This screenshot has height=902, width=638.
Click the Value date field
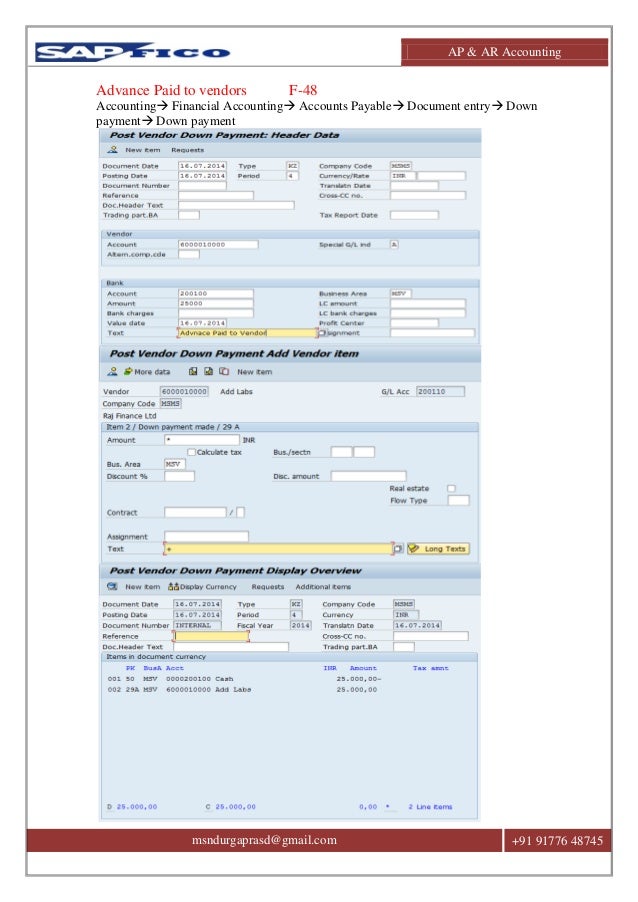[x=203, y=323]
